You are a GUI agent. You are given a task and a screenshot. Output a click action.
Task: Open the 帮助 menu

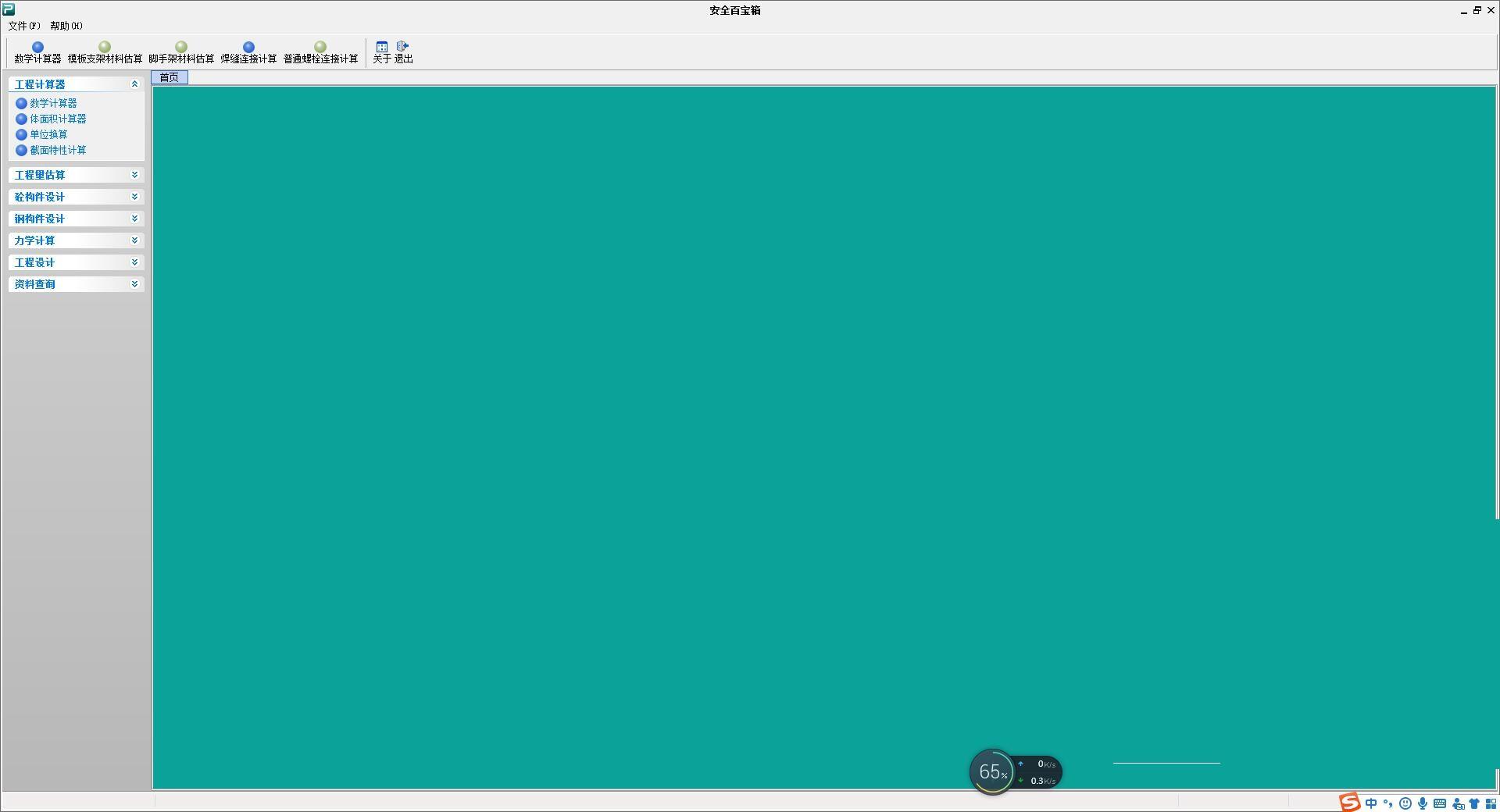[x=66, y=26]
